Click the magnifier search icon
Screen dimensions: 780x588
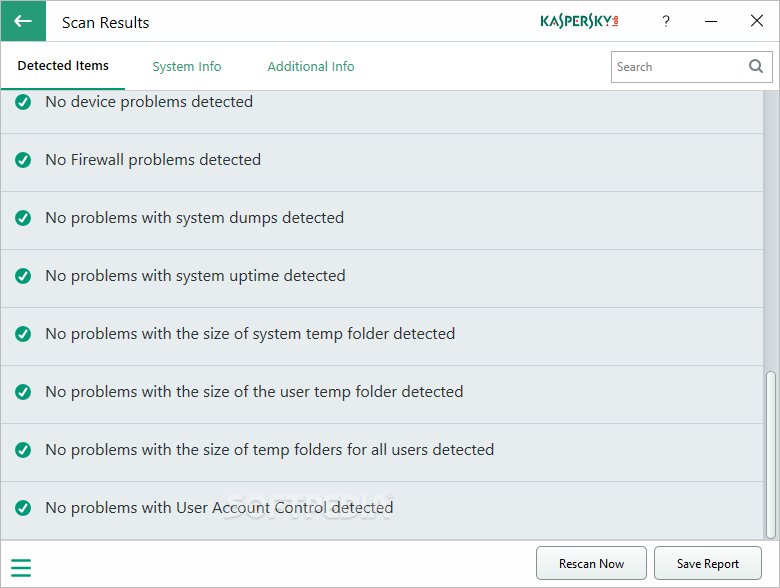[x=756, y=66]
